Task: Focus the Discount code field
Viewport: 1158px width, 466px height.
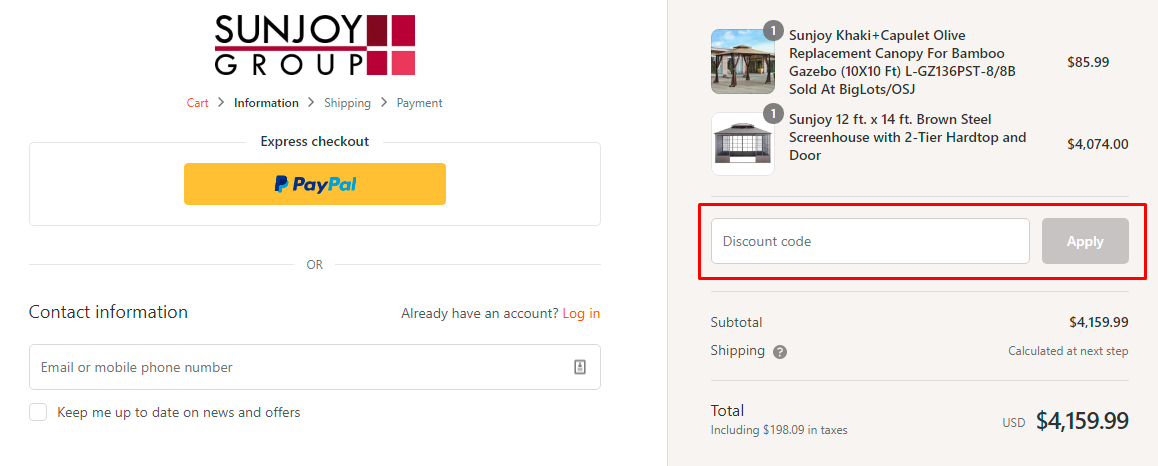Action: click(869, 241)
